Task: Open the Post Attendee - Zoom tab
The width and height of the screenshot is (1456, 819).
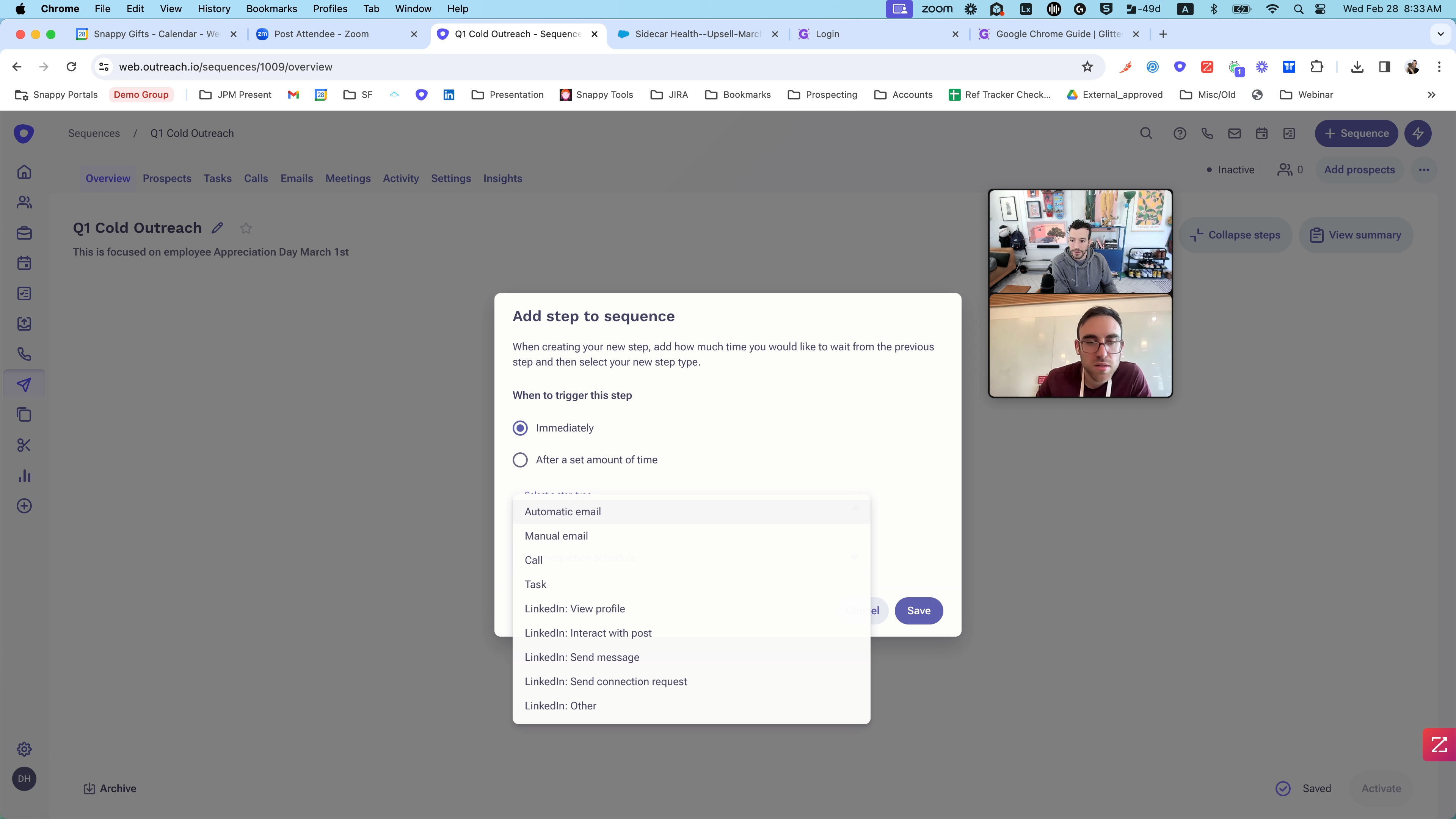Action: pos(337,34)
